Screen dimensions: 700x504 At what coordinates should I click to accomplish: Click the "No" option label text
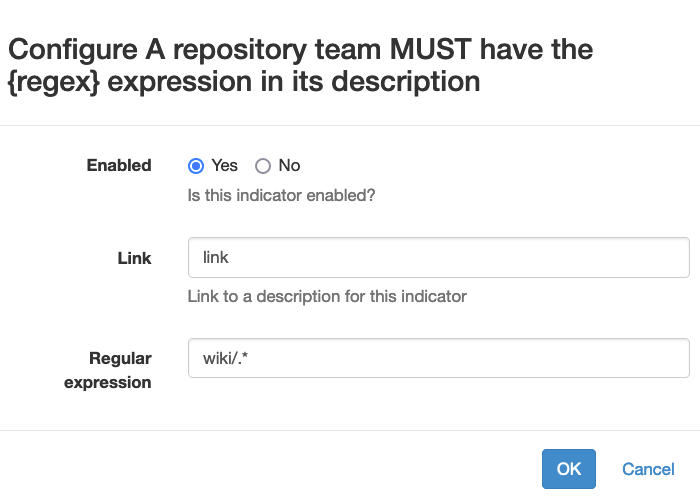[x=289, y=166]
